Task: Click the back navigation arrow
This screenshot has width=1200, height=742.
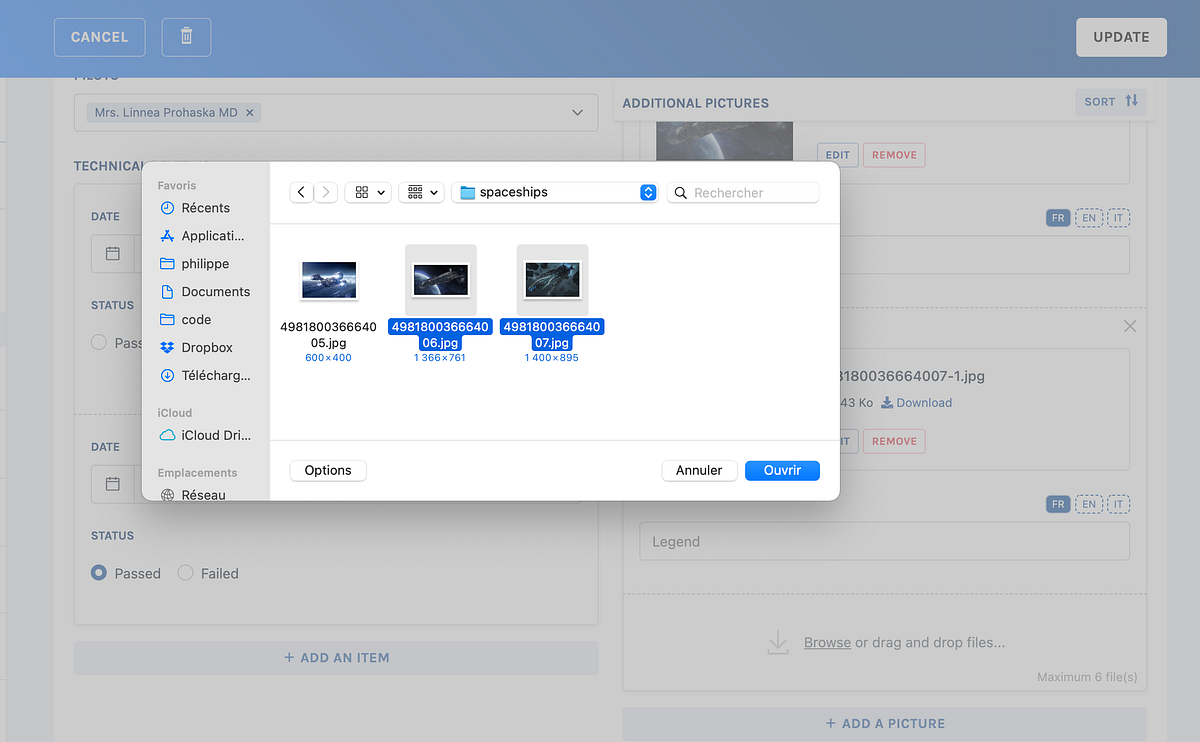Action: coord(301,191)
